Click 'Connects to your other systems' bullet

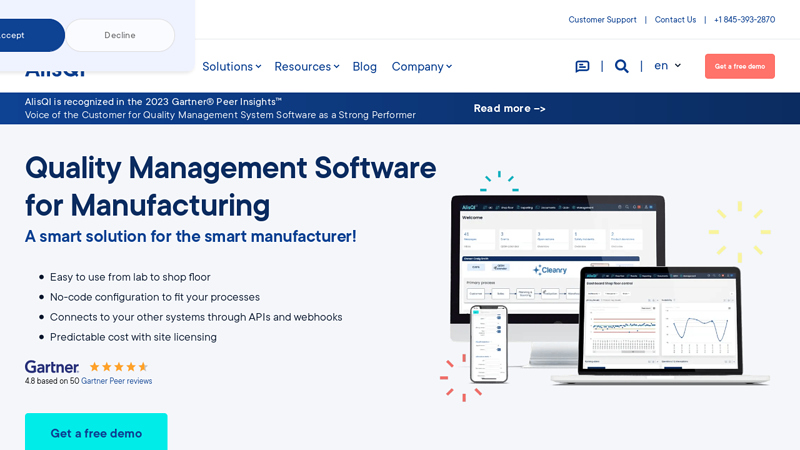click(196, 317)
